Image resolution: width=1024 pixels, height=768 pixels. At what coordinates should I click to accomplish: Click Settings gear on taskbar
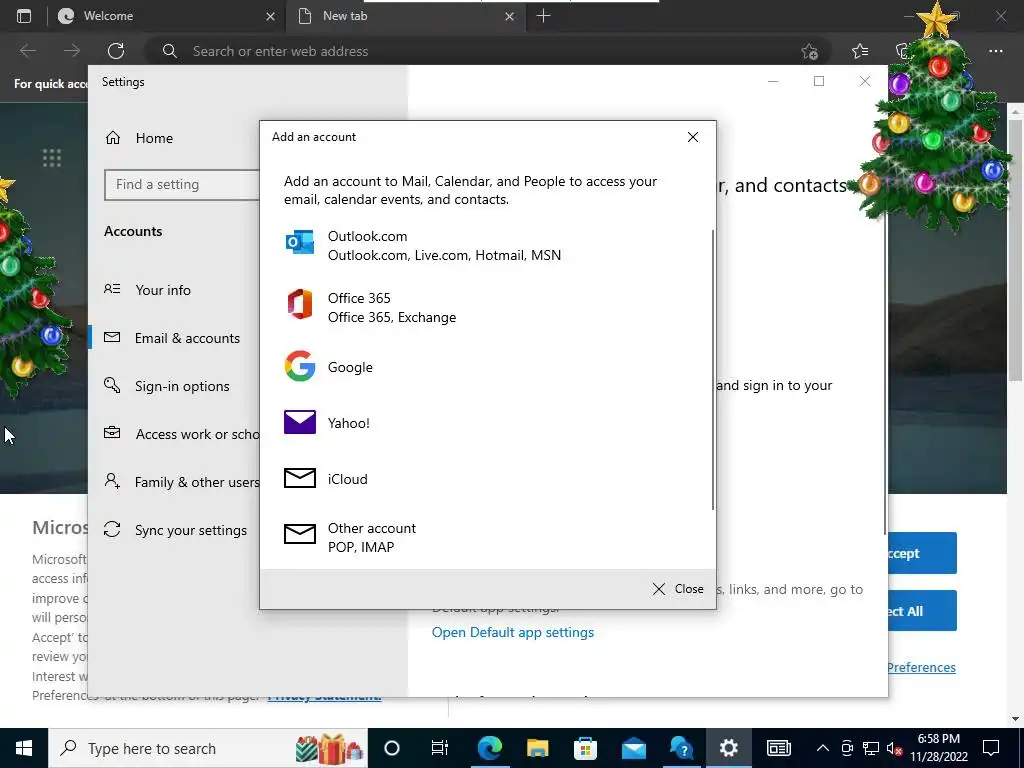tap(729, 748)
